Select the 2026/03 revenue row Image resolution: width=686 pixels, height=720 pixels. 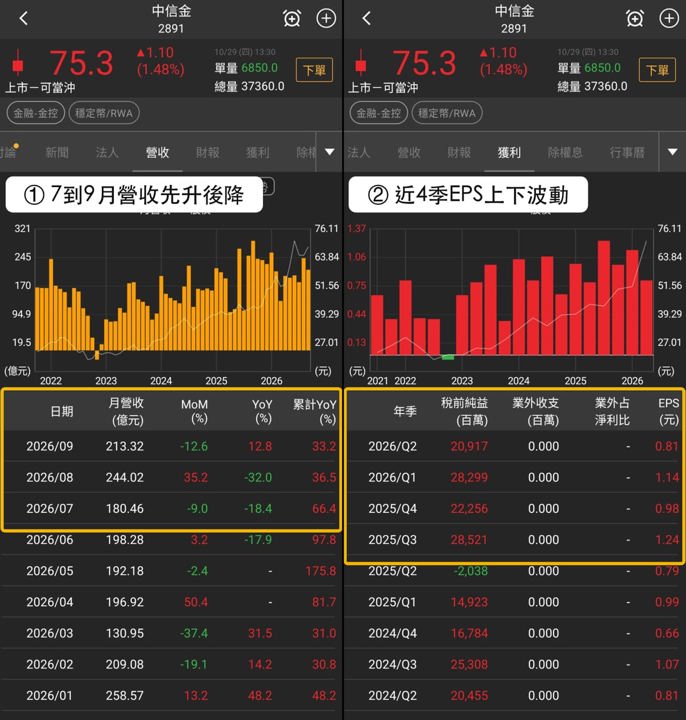point(171,633)
